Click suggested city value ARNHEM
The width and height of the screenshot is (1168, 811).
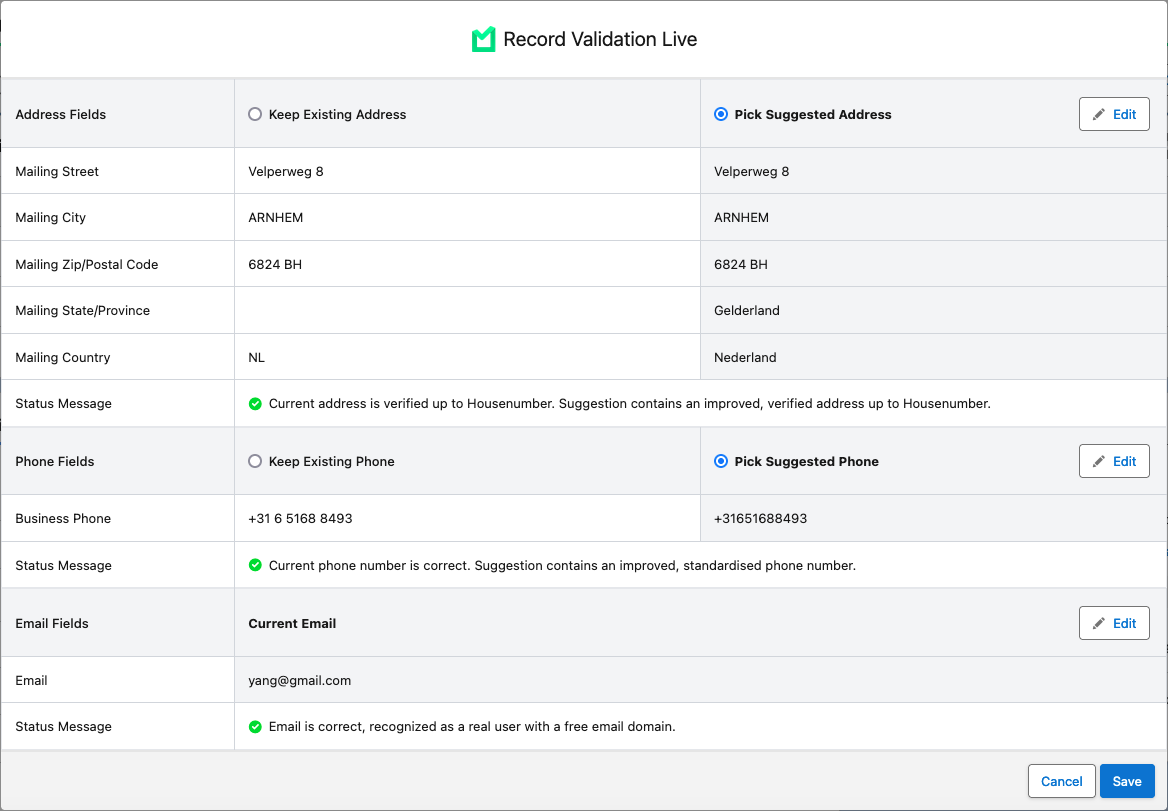click(741, 217)
